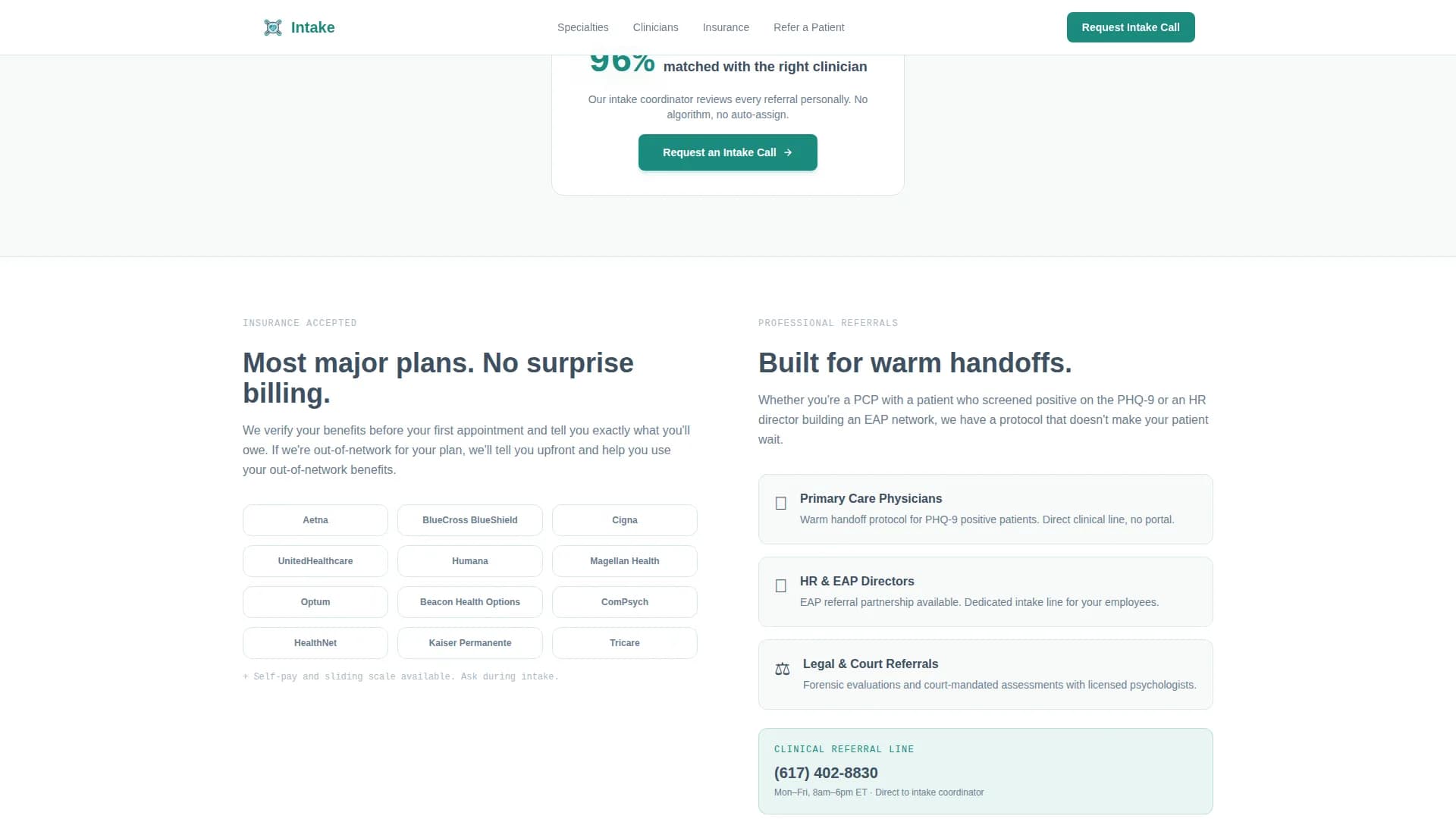Click the EAP referral partnership description
The image size is (1456, 819).
[979, 602]
